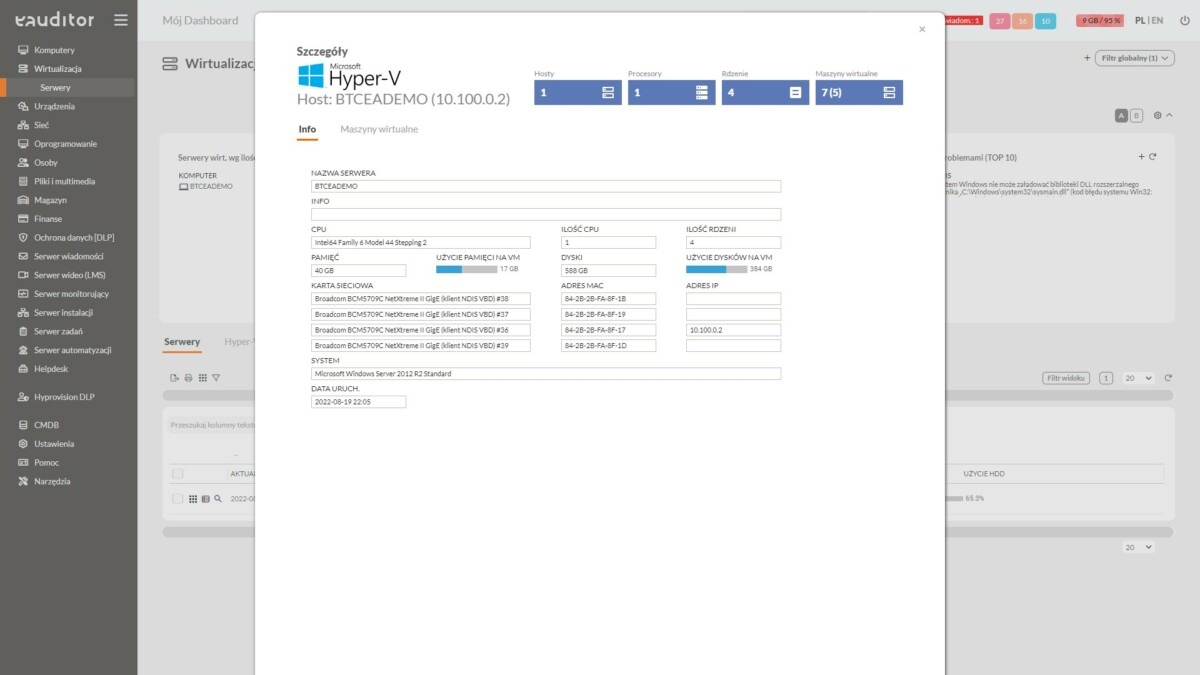This screenshot has width=1200, height=675.
Task: Open the CMDB section icon
Action: point(22,424)
